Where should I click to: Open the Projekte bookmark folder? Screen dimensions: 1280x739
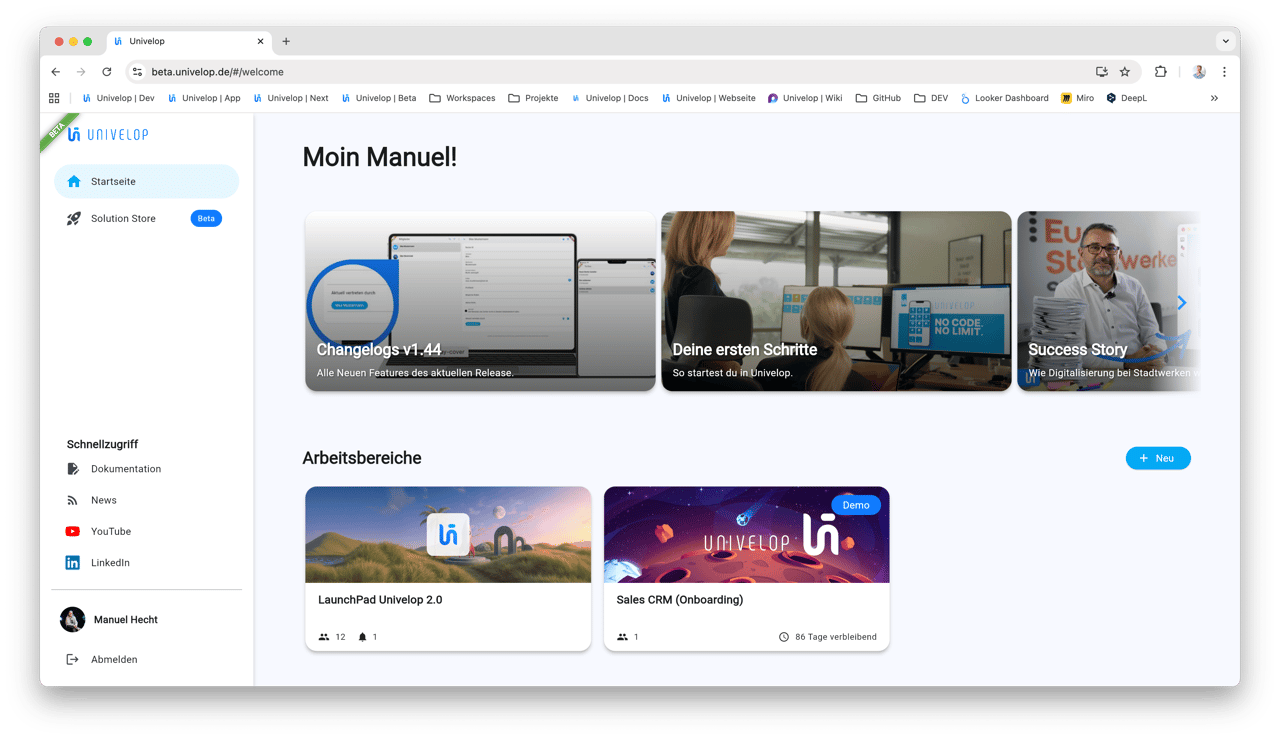(x=533, y=98)
